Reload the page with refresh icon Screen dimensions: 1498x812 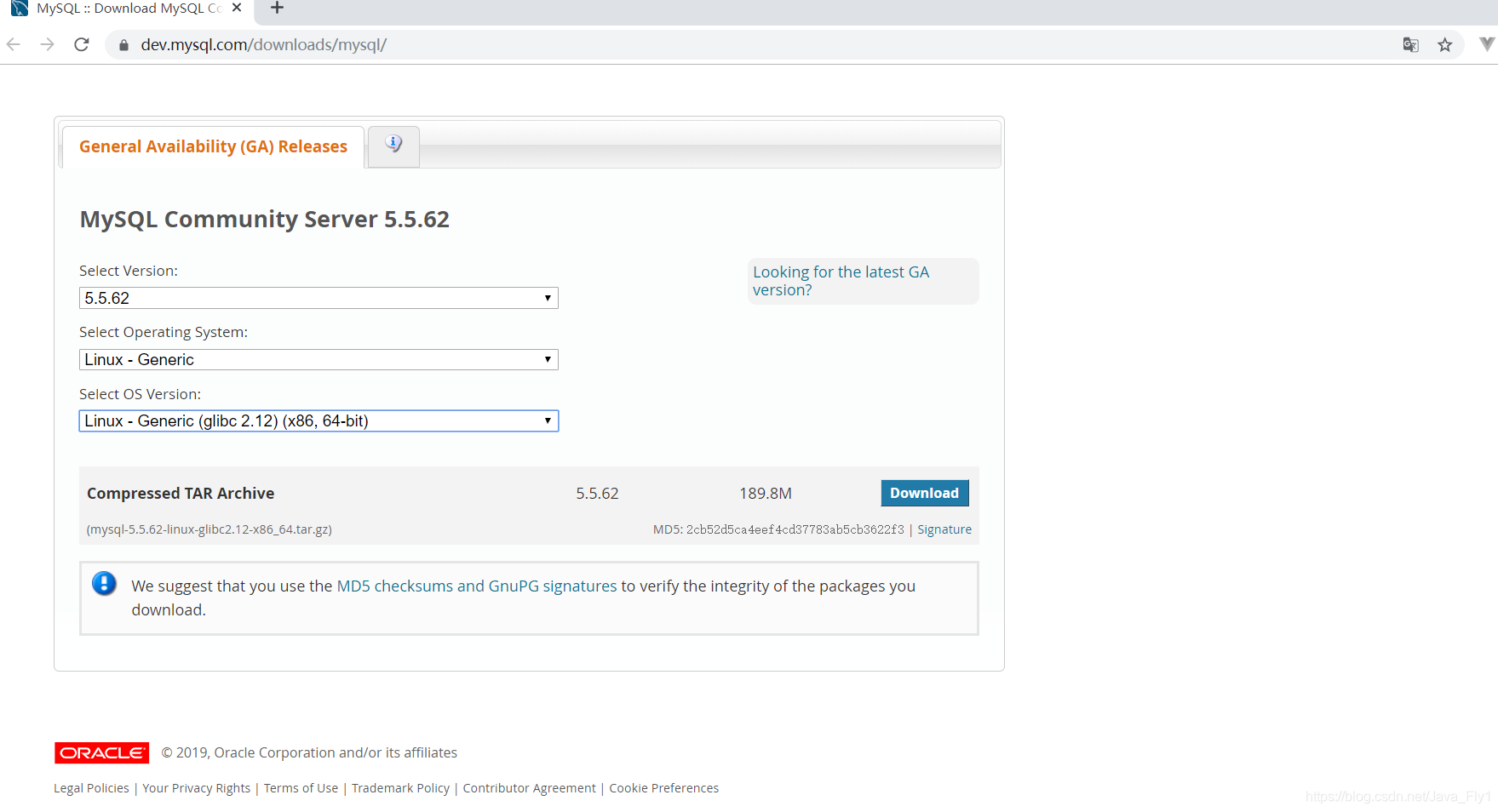(x=82, y=44)
